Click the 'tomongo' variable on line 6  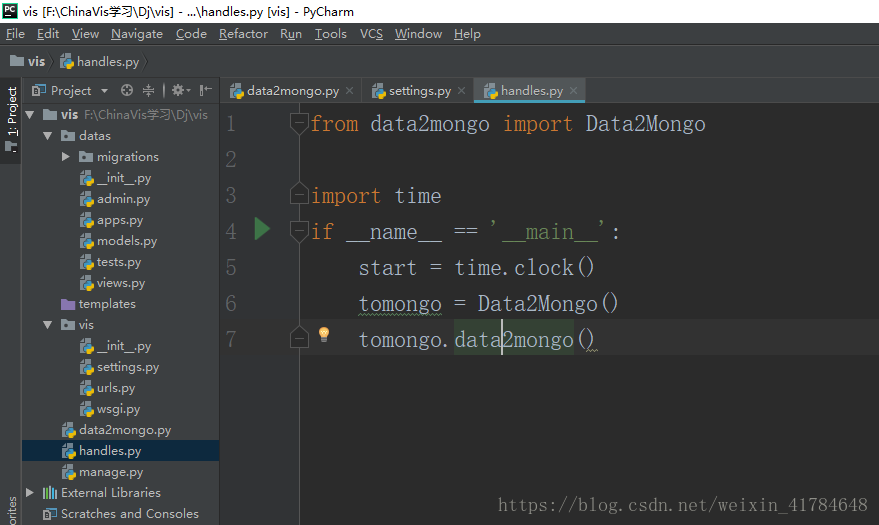click(400, 304)
